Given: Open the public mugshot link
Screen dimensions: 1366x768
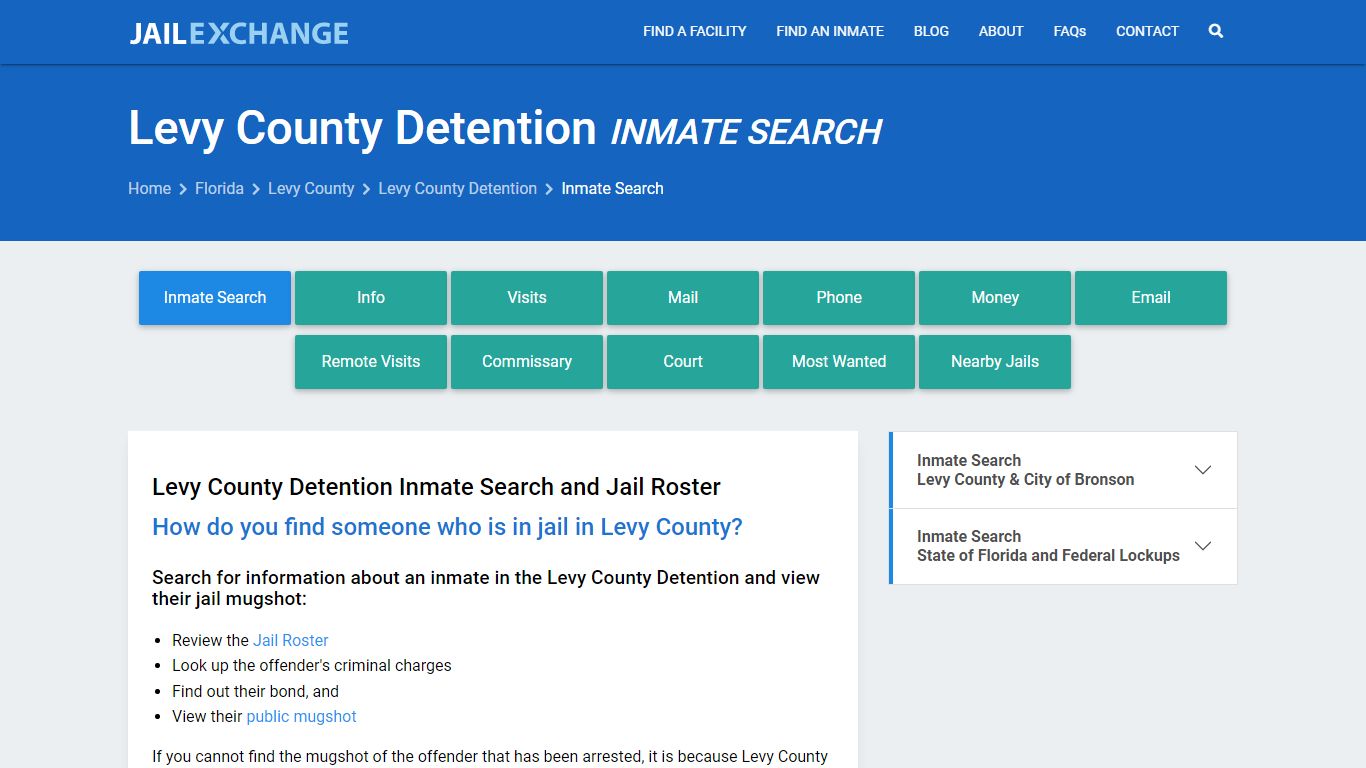Looking at the screenshot, I should pos(301,716).
